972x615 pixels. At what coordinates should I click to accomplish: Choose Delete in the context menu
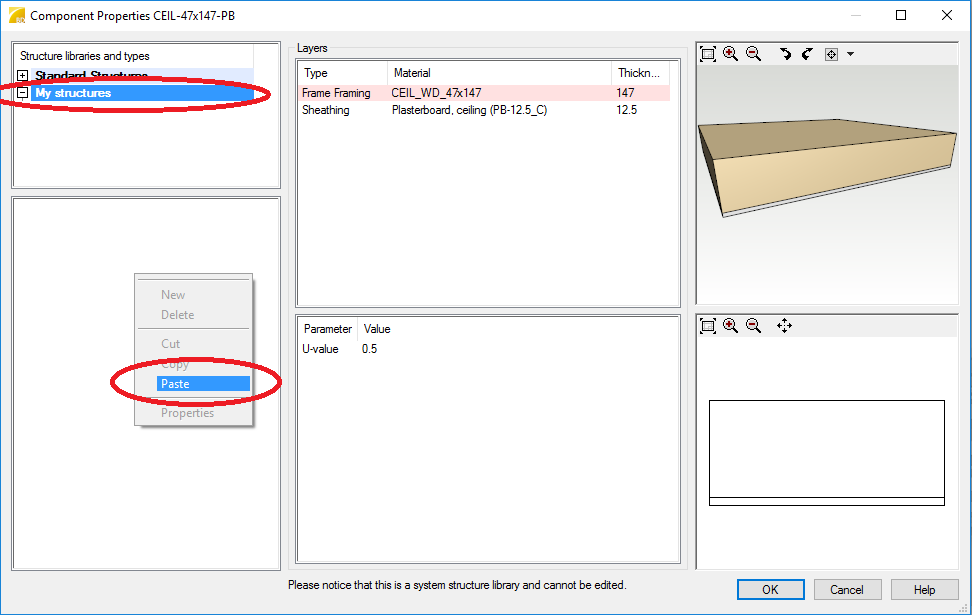point(177,315)
